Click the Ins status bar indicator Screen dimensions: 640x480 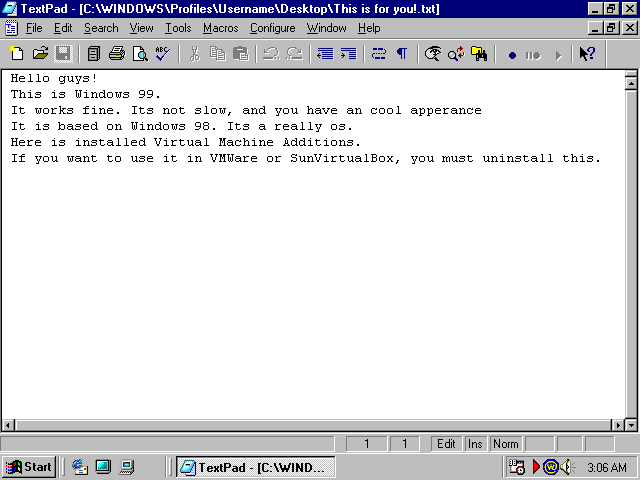click(475, 444)
